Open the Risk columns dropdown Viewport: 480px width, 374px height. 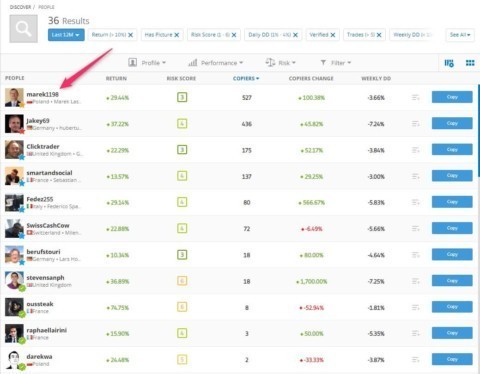click(x=281, y=63)
